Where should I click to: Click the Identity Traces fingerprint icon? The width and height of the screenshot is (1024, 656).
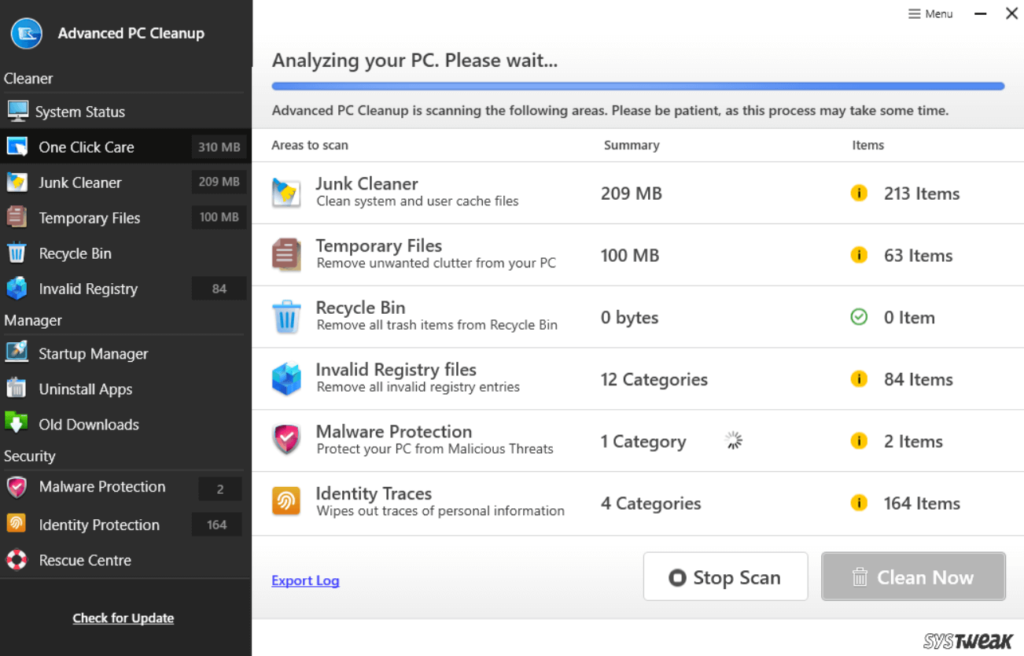pyautogui.click(x=286, y=502)
